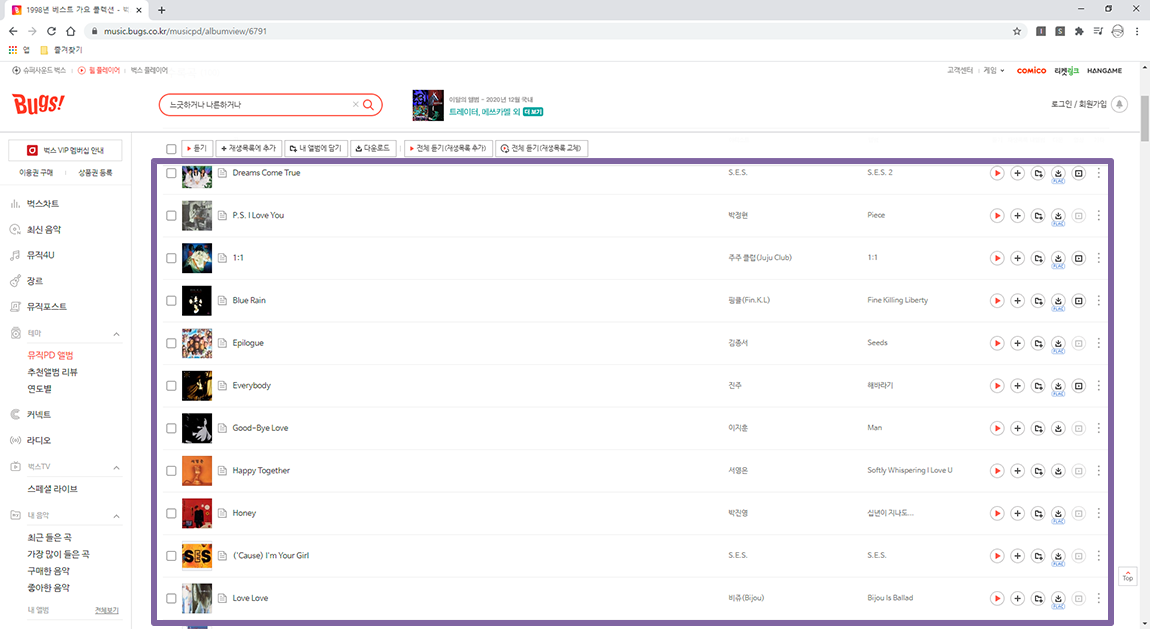Download the song Blue Rain
Image resolution: width=1150 pixels, height=629 pixels.
(1058, 301)
